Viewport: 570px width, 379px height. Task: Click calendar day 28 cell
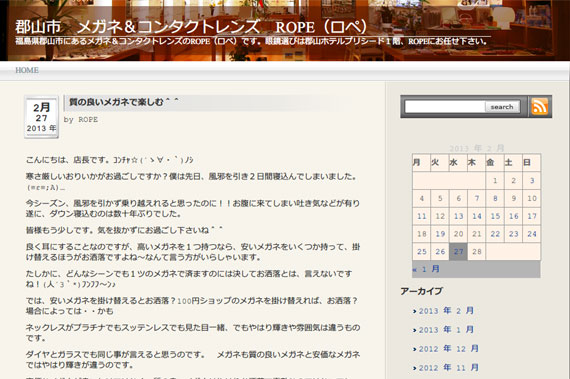pyautogui.click(x=477, y=252)
